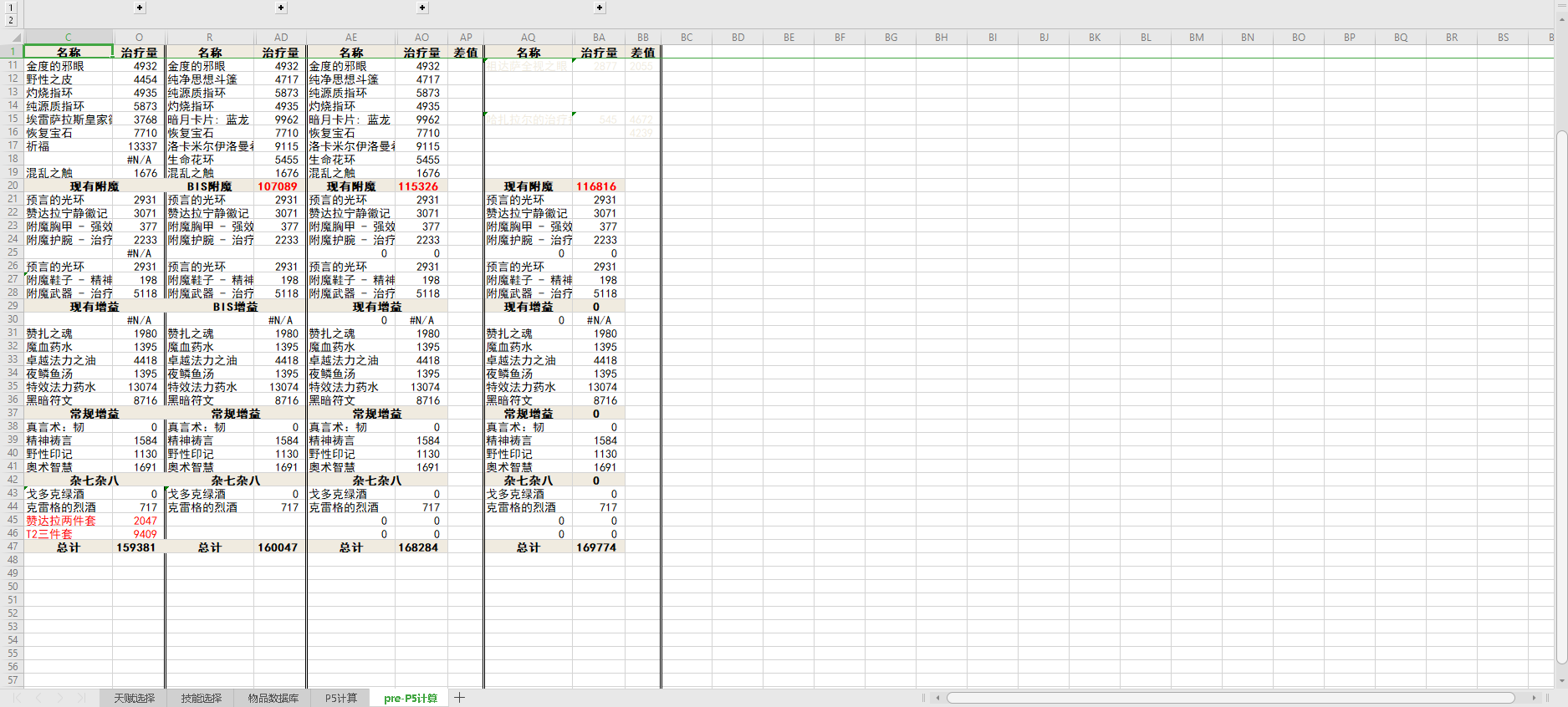The image size is (1568, 707).
Task: Click the red value 115326
Action: 421,186
